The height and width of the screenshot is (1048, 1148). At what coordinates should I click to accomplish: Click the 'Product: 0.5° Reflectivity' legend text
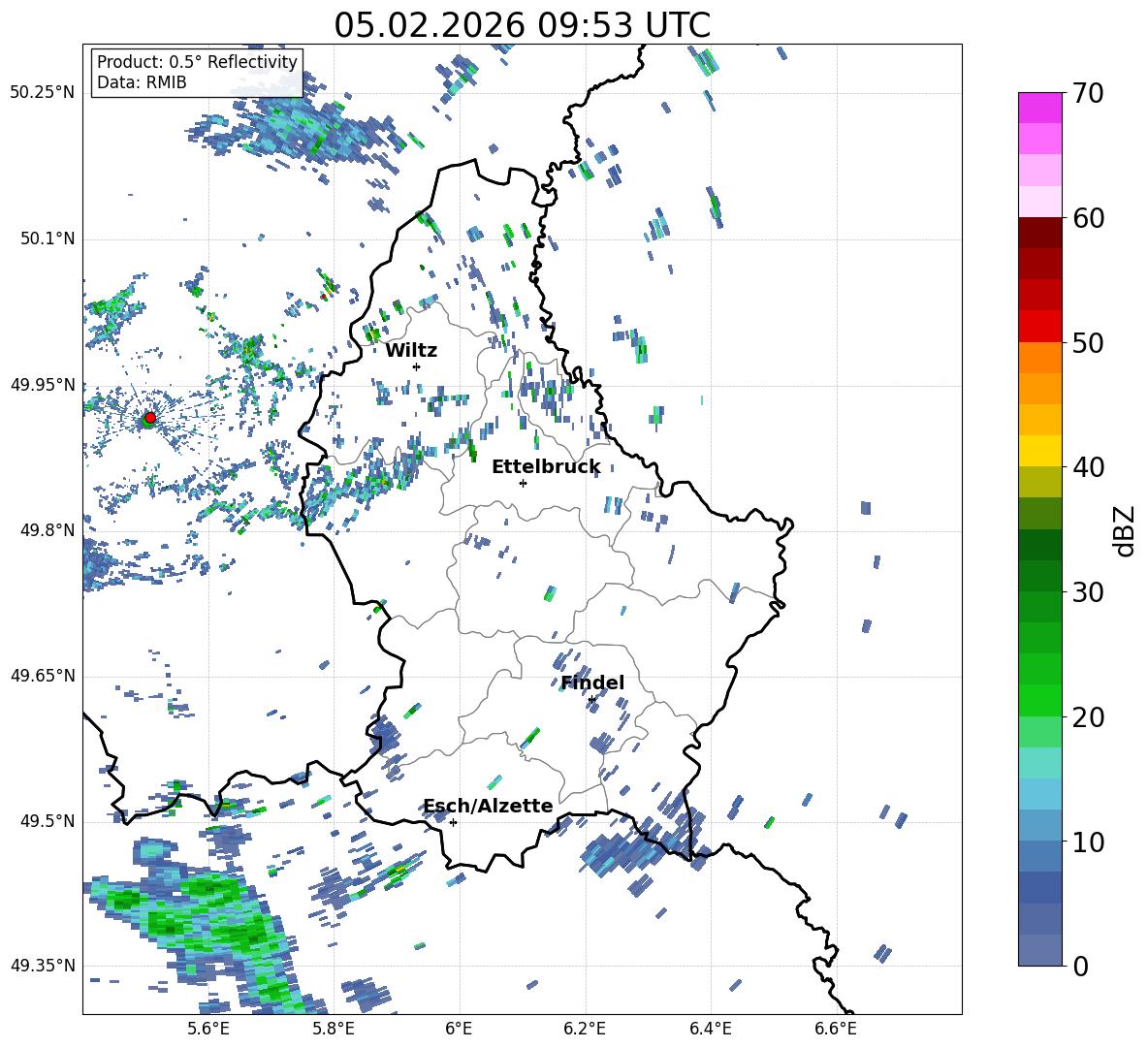tap(197, 62)
